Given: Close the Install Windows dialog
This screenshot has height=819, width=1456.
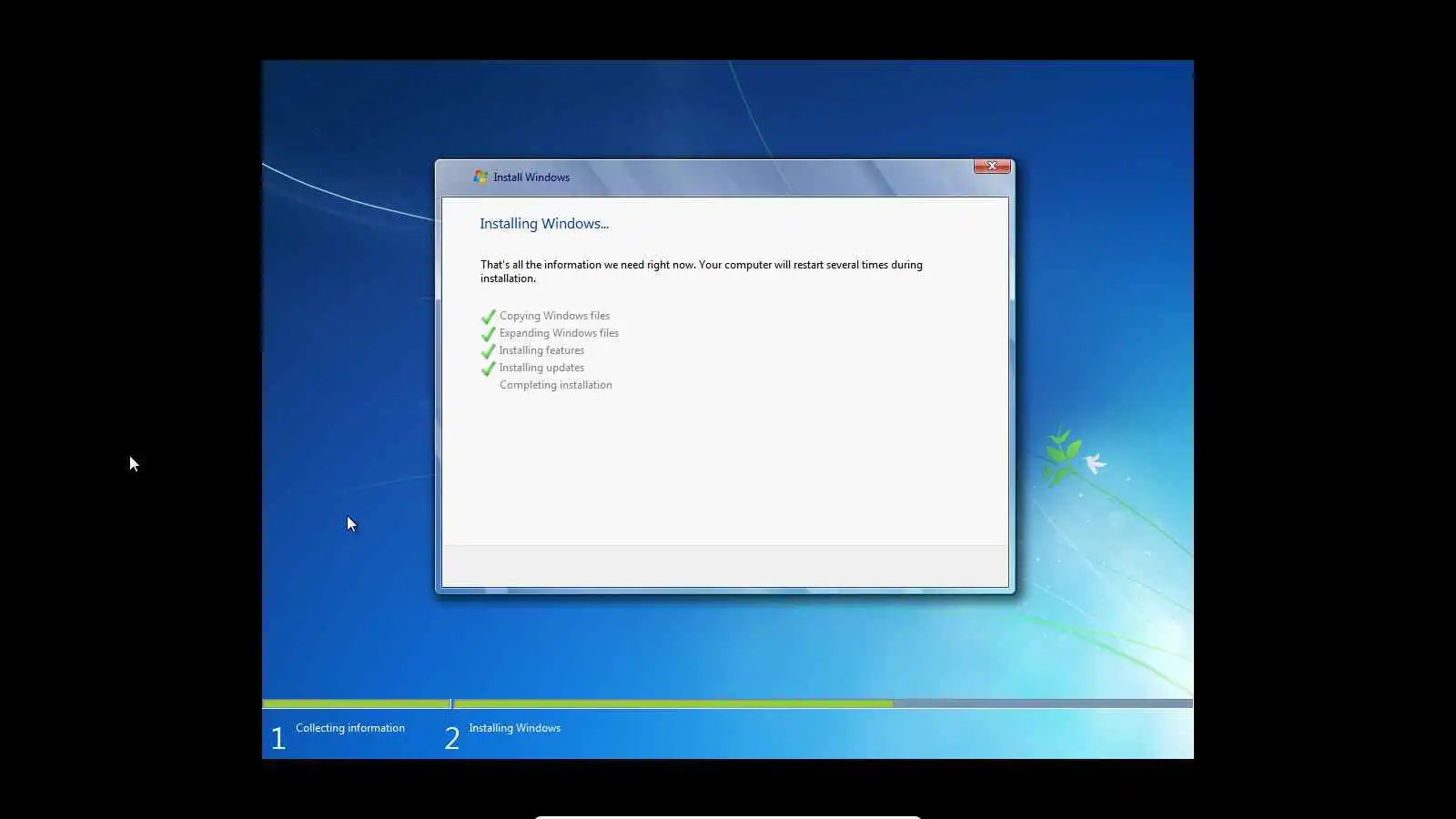Looking at the screenshot, I should 992,166.
